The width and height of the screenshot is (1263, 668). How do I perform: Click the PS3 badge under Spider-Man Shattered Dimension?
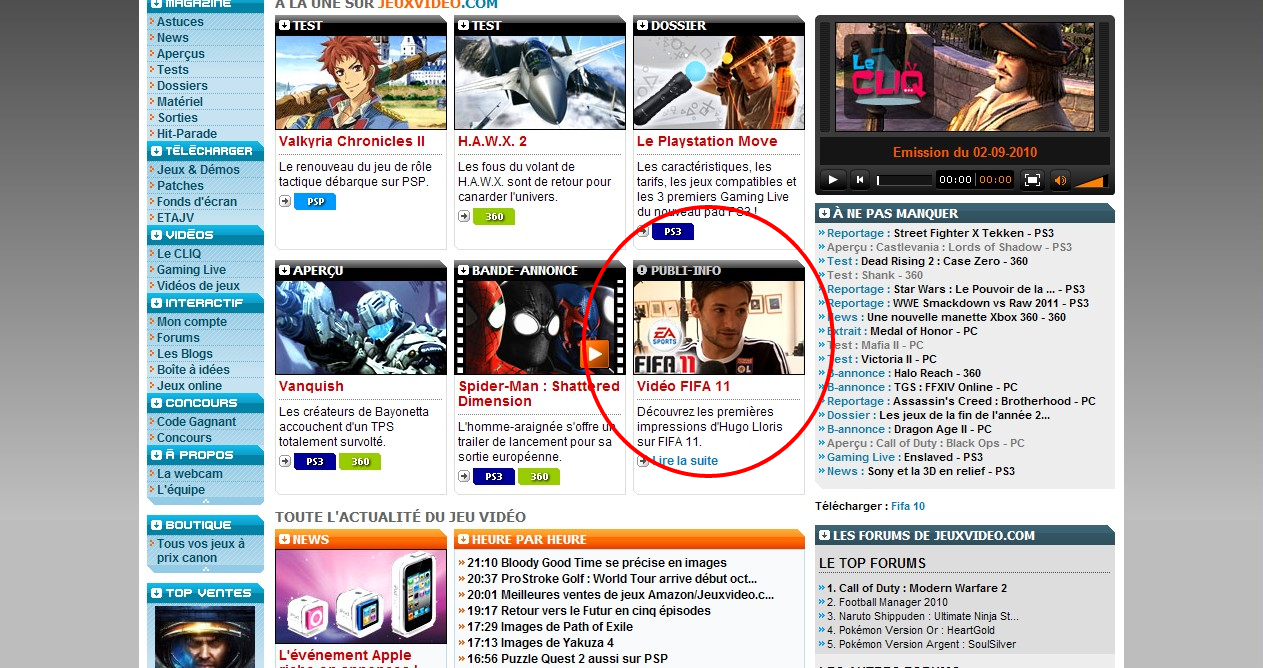pos(494,477)
